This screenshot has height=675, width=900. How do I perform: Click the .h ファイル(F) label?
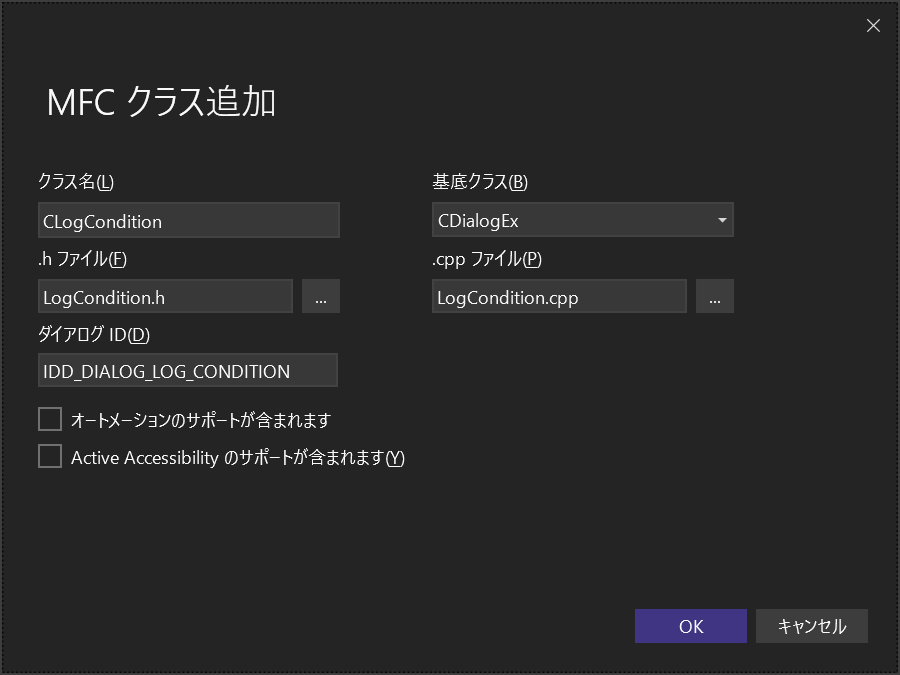83,259
